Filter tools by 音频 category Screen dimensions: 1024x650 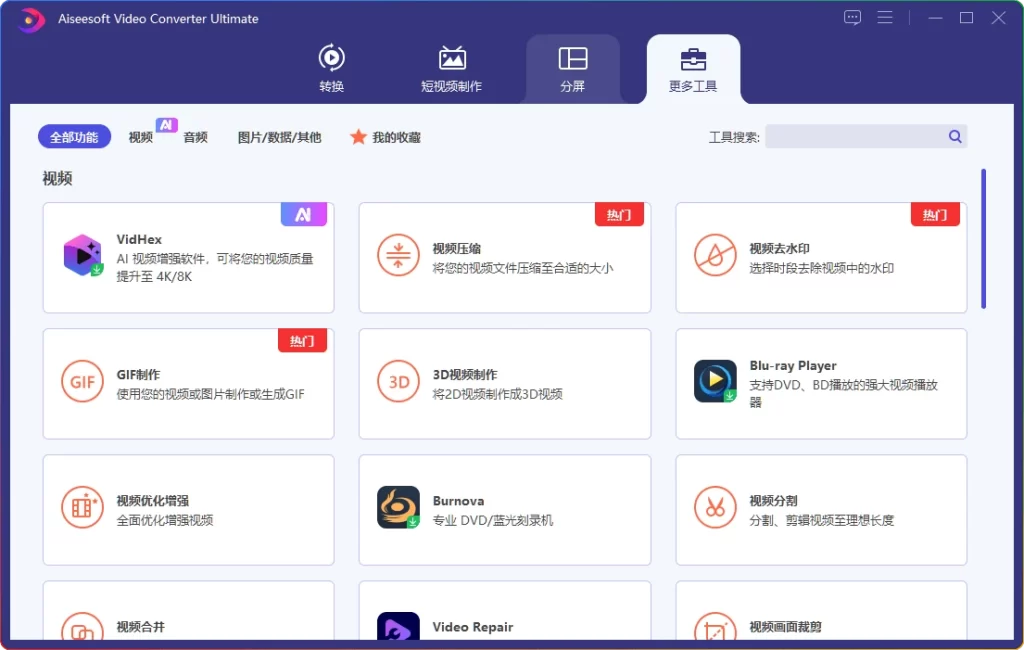tap(195, 137)
